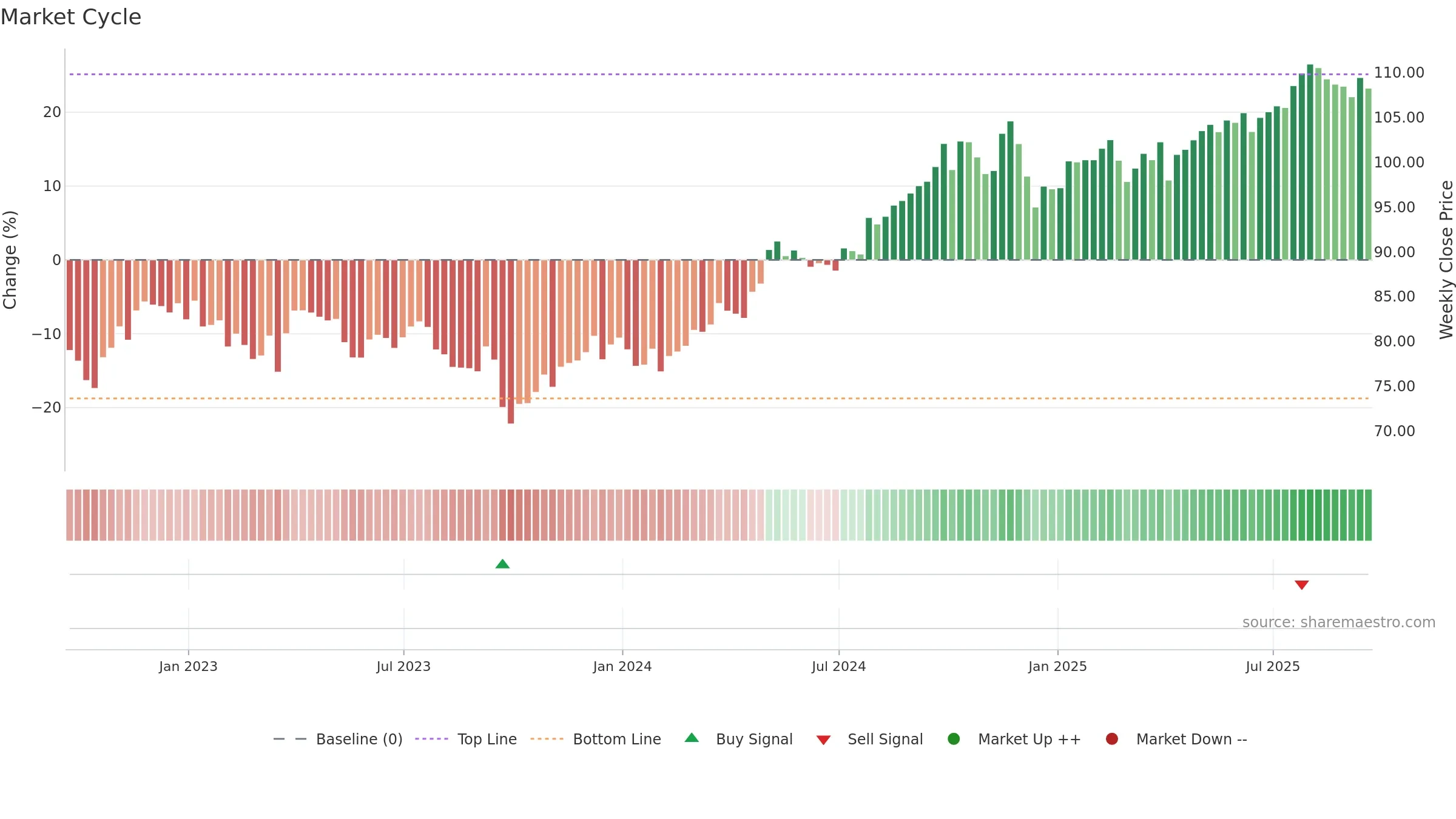Toggle Baseline (0) legend entry
1456x819 pixels.
[338, 739]
